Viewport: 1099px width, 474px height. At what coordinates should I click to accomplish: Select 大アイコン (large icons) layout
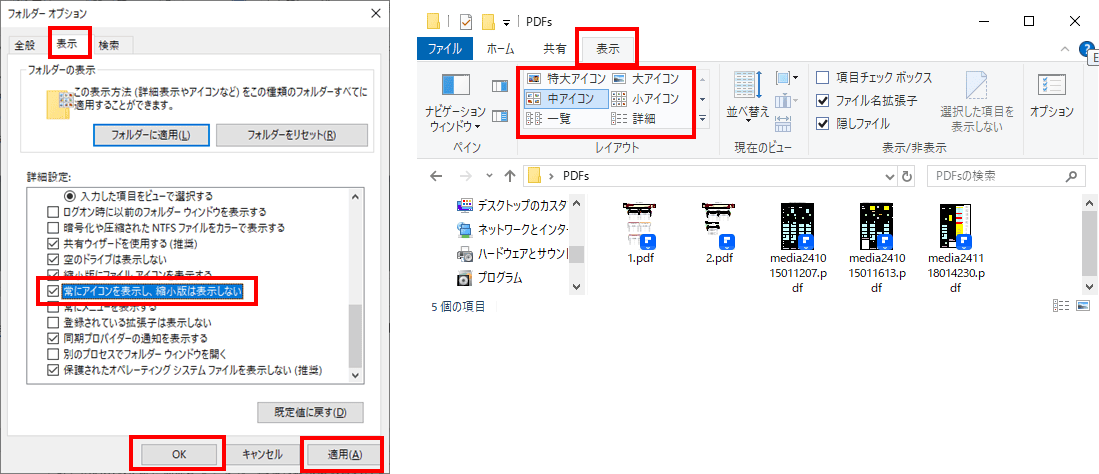coord(646,79)
